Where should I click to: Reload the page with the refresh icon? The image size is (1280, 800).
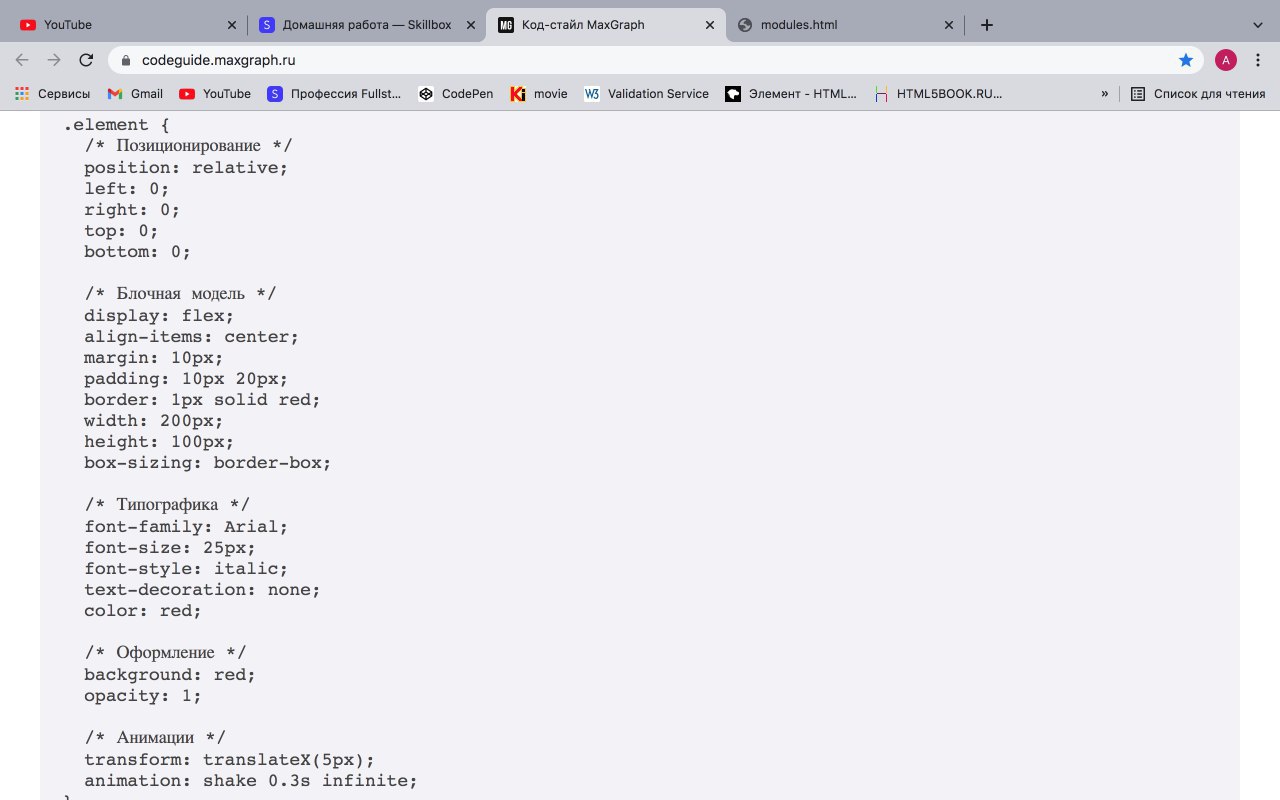click(x=86, y=60)
